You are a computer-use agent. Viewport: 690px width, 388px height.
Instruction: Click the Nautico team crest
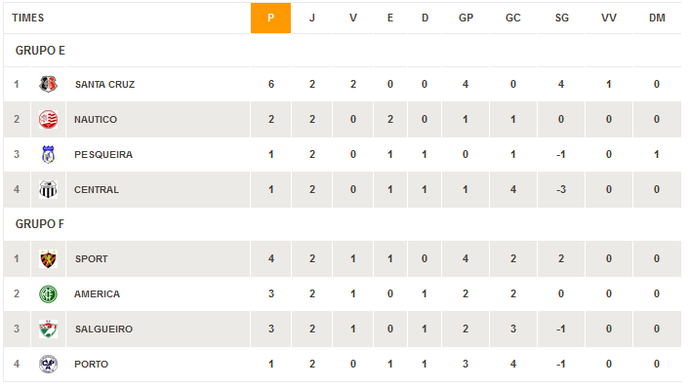[48, 119]
